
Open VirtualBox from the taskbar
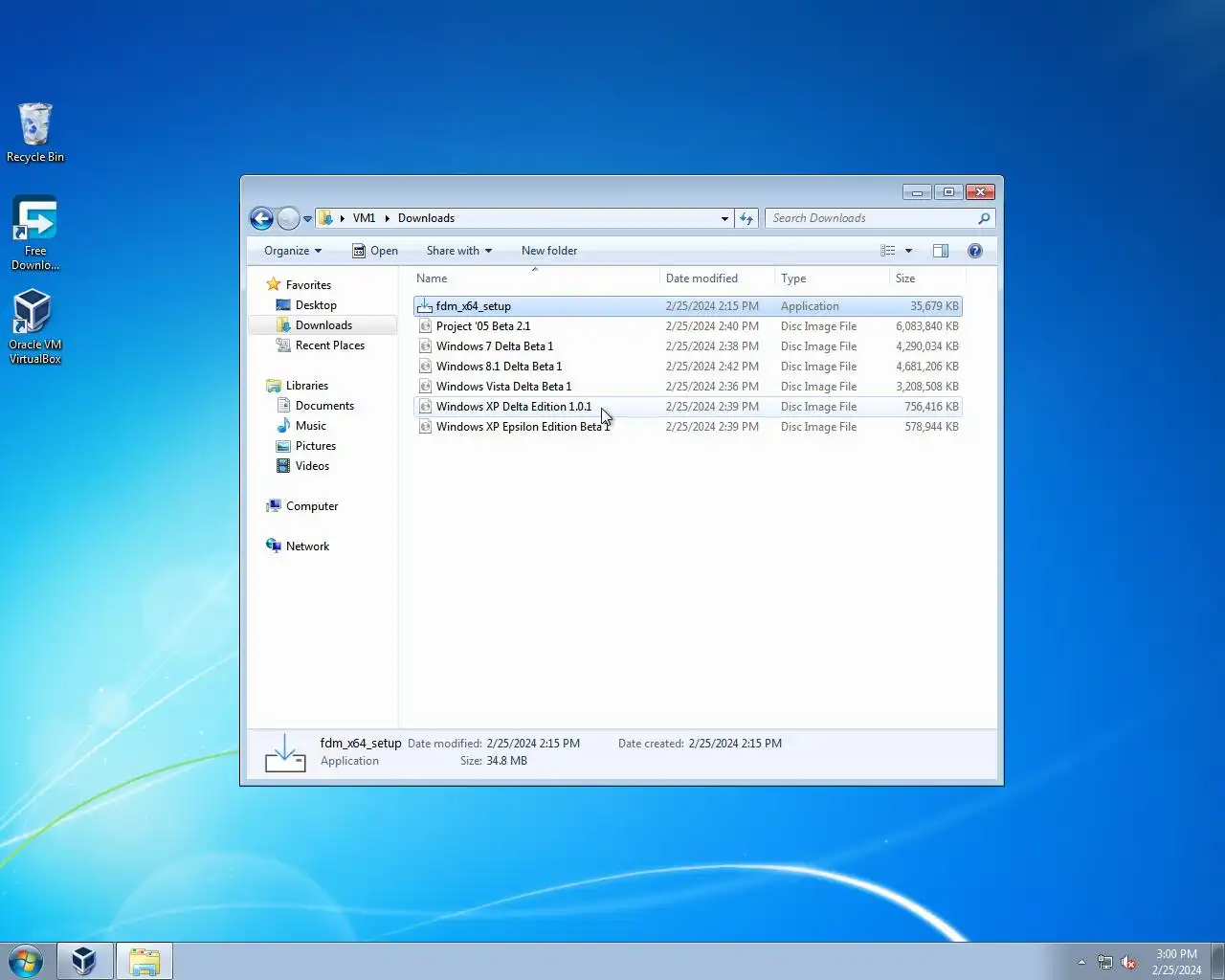84,961
